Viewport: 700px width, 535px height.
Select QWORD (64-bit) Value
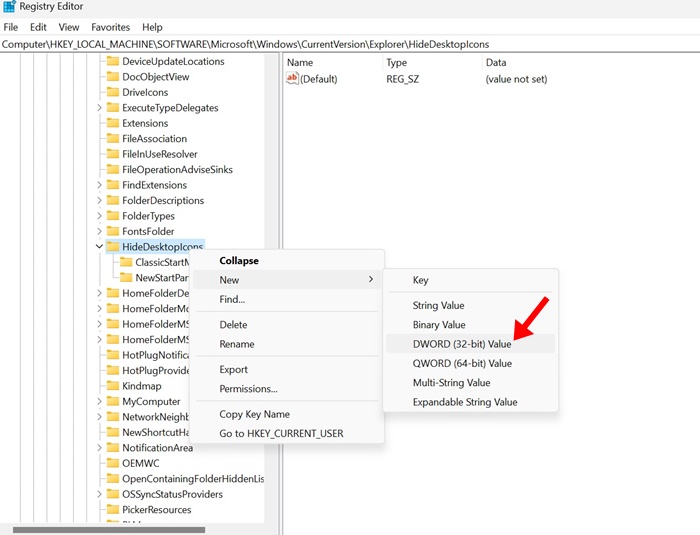coord(471,363)
